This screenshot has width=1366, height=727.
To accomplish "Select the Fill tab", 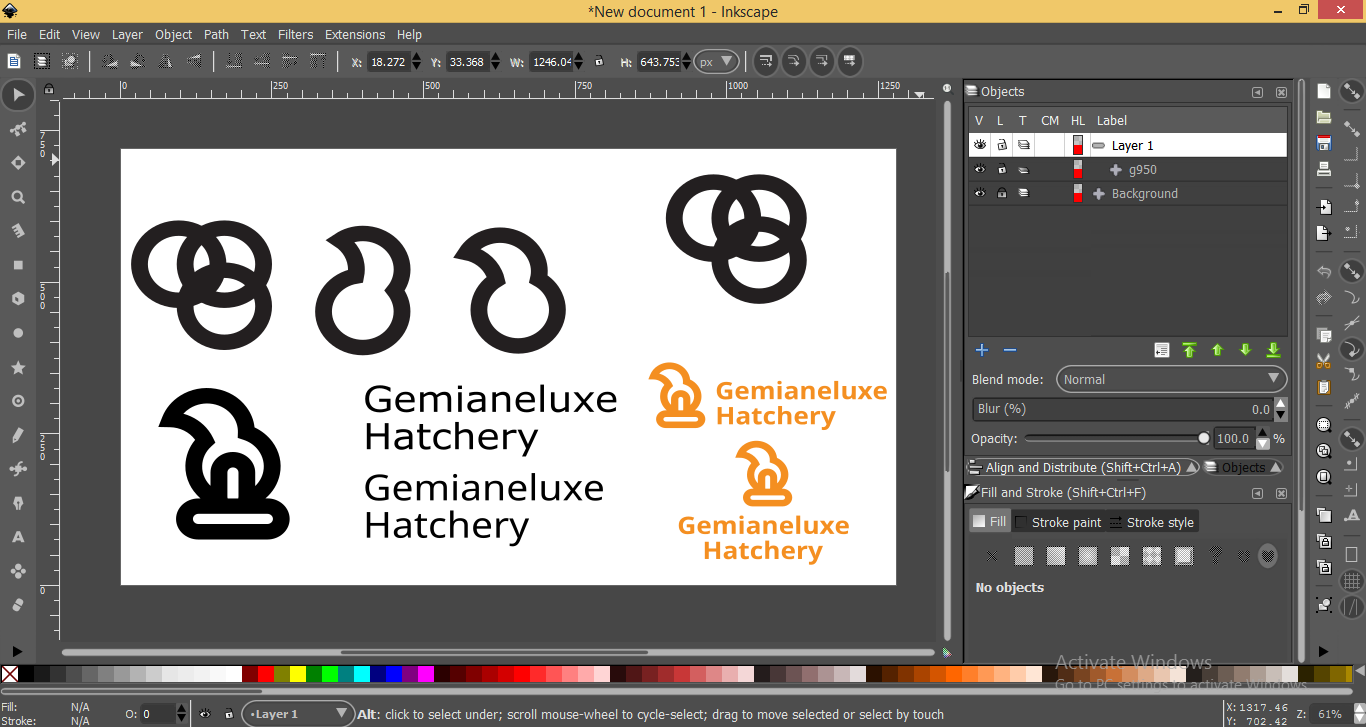I will [990, 522].
